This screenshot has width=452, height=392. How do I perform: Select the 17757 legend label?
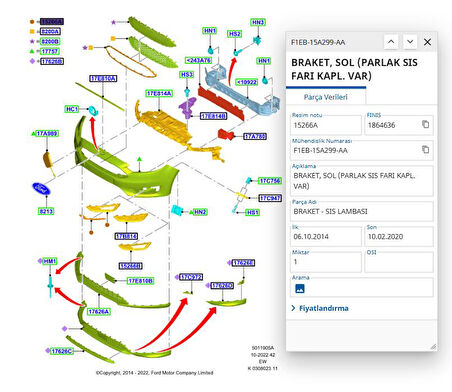50,51
